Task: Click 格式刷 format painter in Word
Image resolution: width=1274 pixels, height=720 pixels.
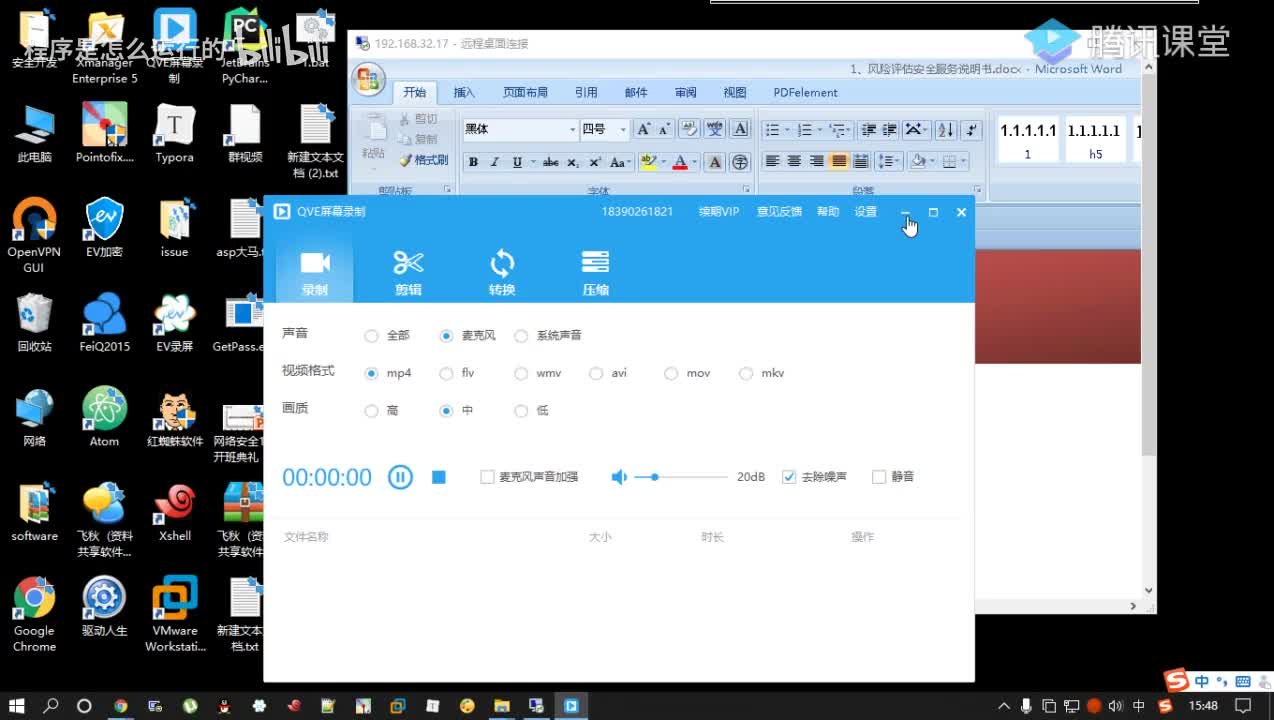Action: [424, 160]
